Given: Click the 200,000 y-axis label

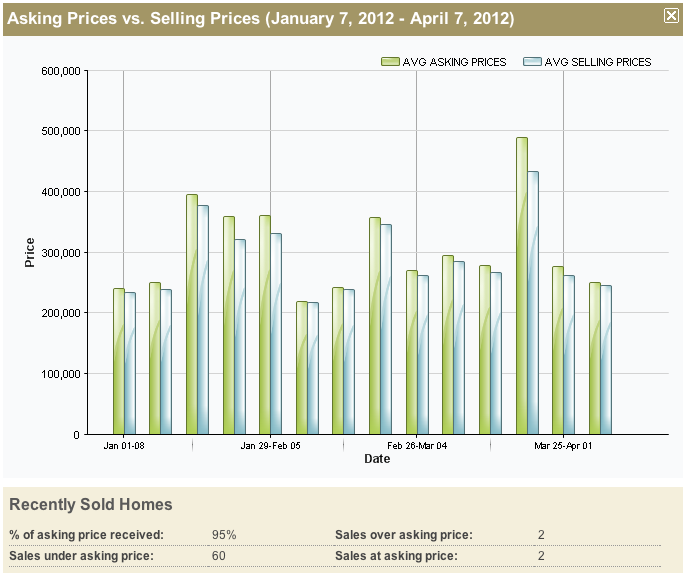Looking at the screenshot, I should coord(61,313).
